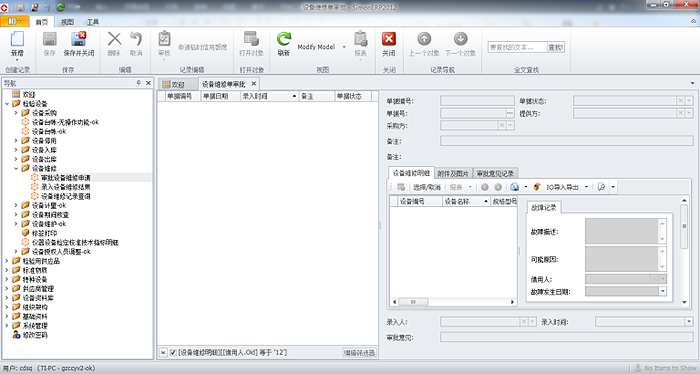The height and width of the screenshot is (374, 700).
Task: Click the 下一个对象 next object arrow
Action: click(460, 39)
